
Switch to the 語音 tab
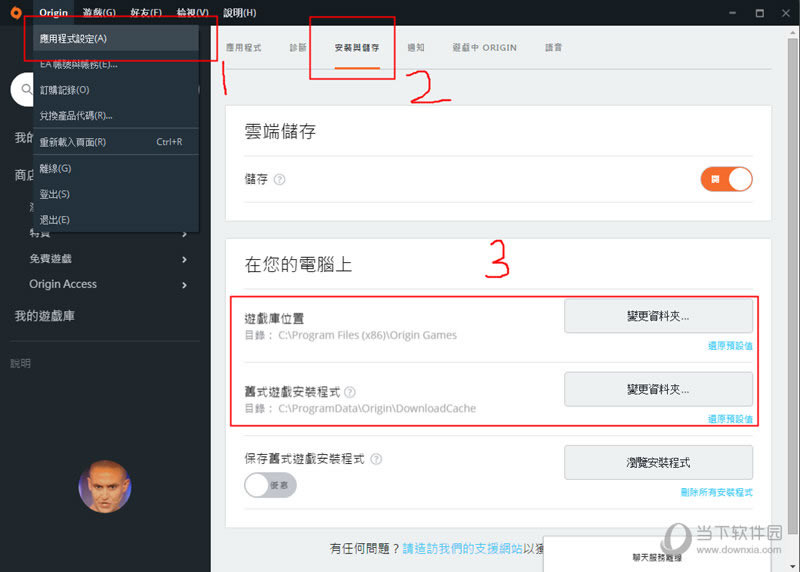(554, 47)
